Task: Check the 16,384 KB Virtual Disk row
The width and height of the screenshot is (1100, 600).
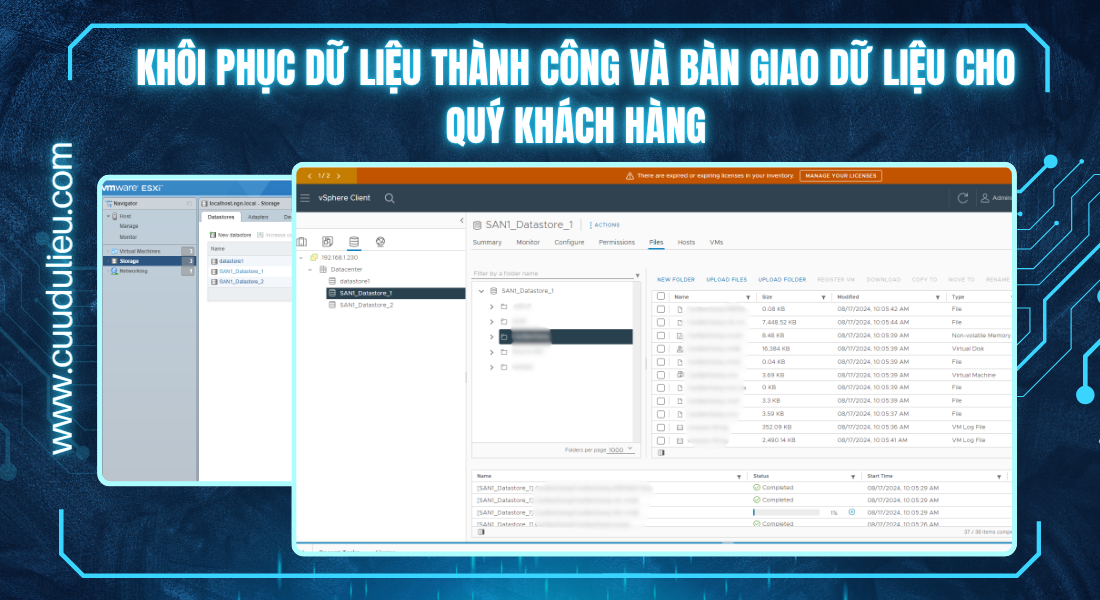Action: click(661, 349)
